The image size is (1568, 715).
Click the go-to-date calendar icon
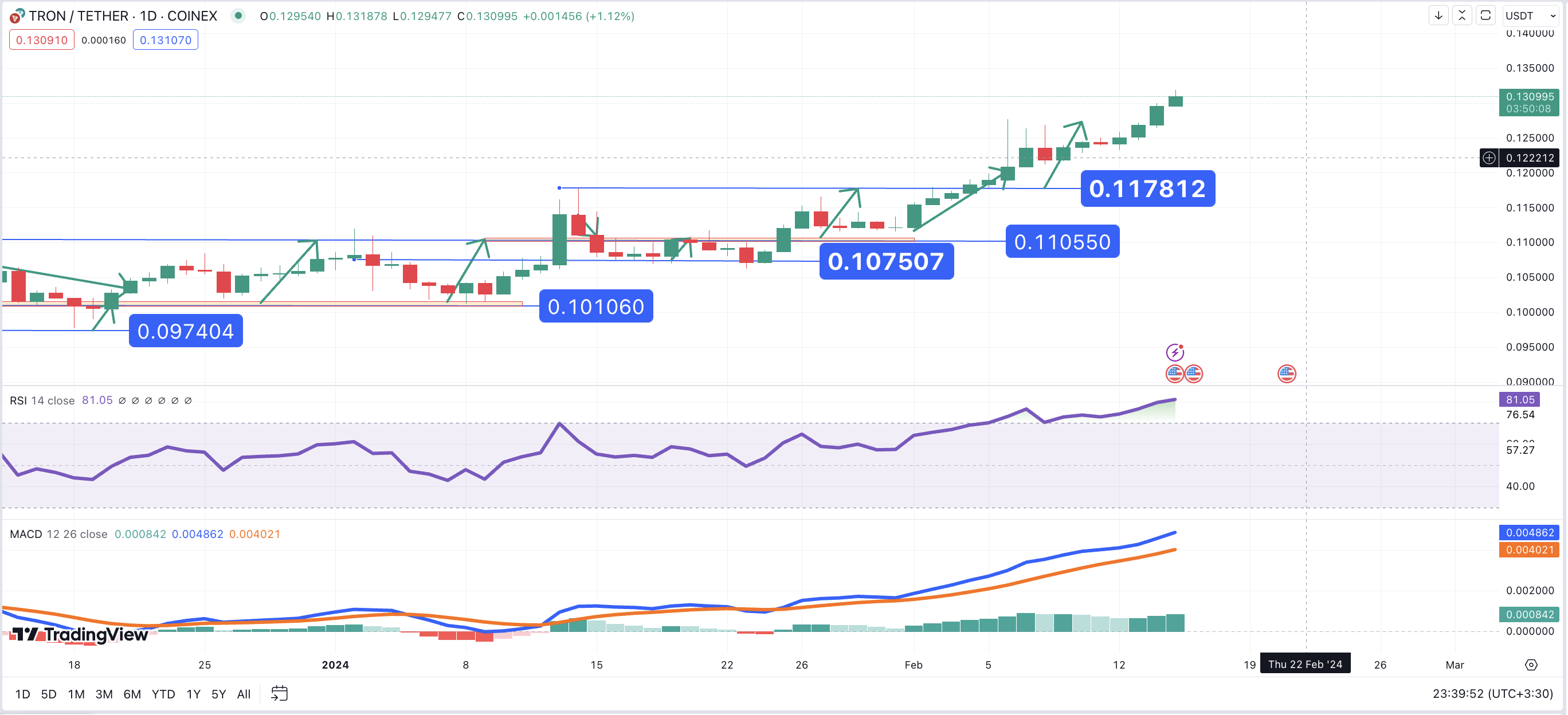coord(279,693)
